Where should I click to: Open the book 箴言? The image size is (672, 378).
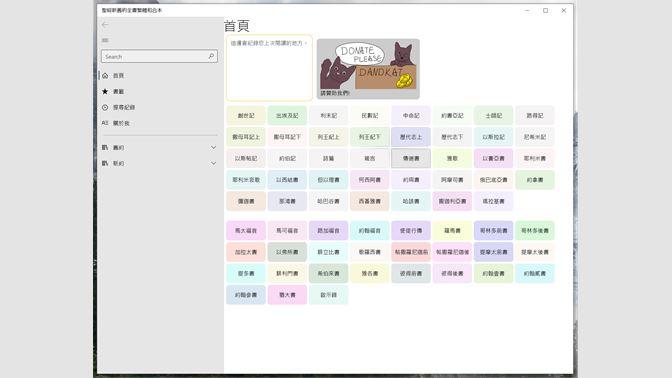pyautogui.click(x=370, y=159)
